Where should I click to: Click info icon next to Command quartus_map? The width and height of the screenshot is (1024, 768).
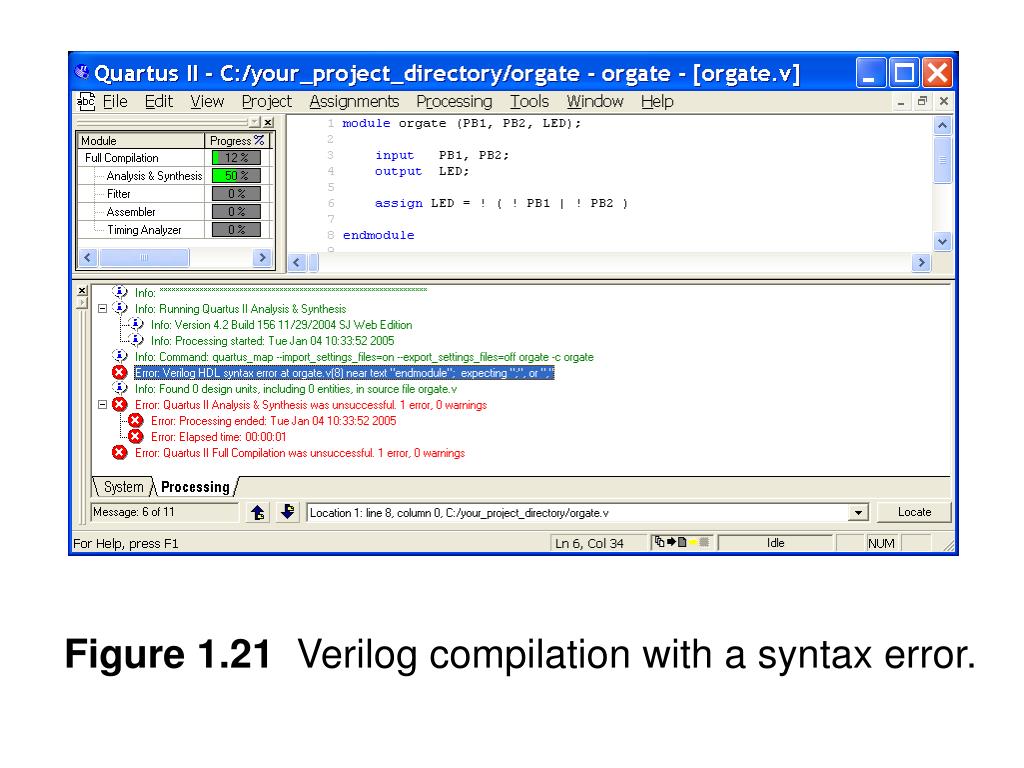point(120,357)
